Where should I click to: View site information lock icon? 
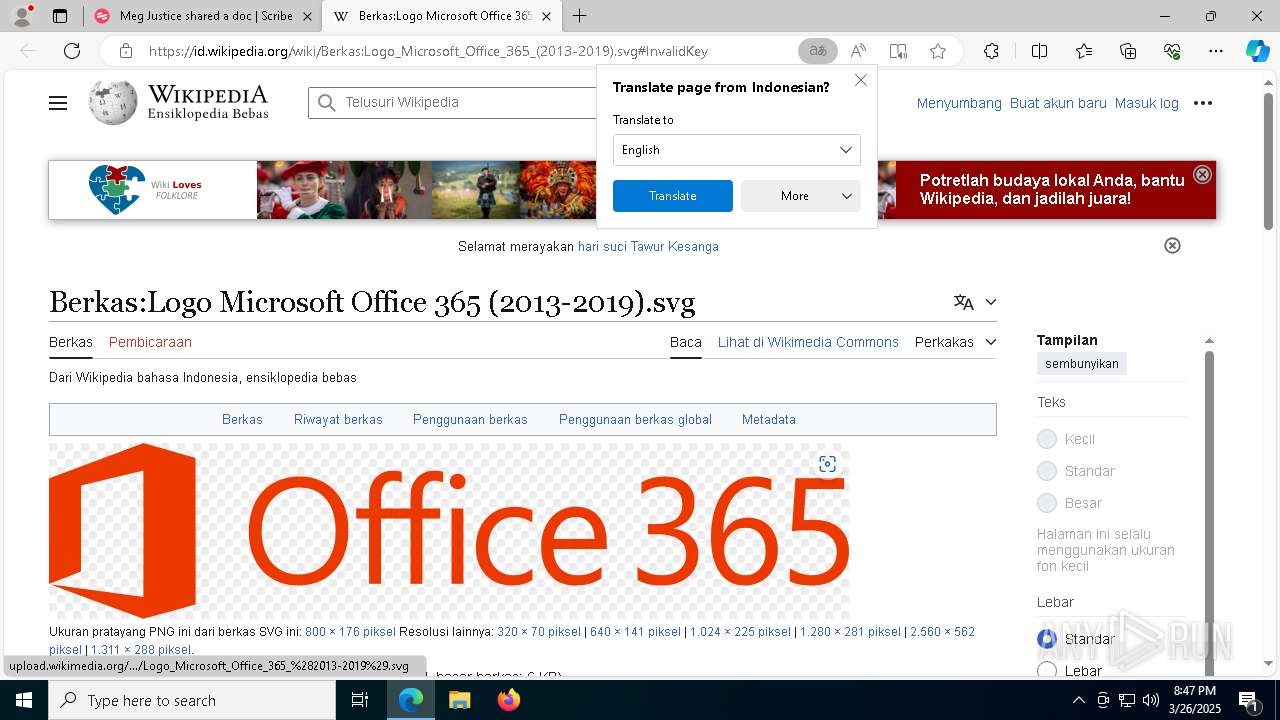(x=125, y=51)
